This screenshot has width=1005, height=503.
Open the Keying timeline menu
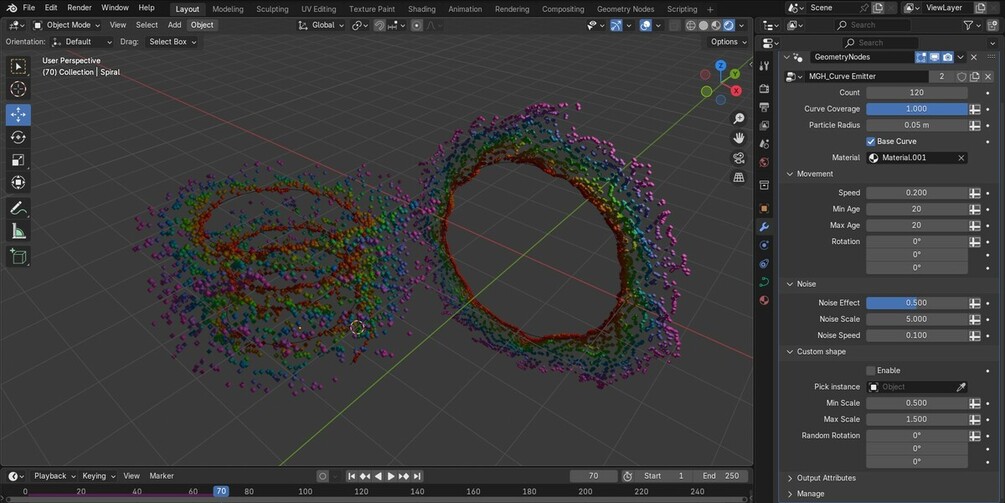pyautogui.click(x=98, y=476)
